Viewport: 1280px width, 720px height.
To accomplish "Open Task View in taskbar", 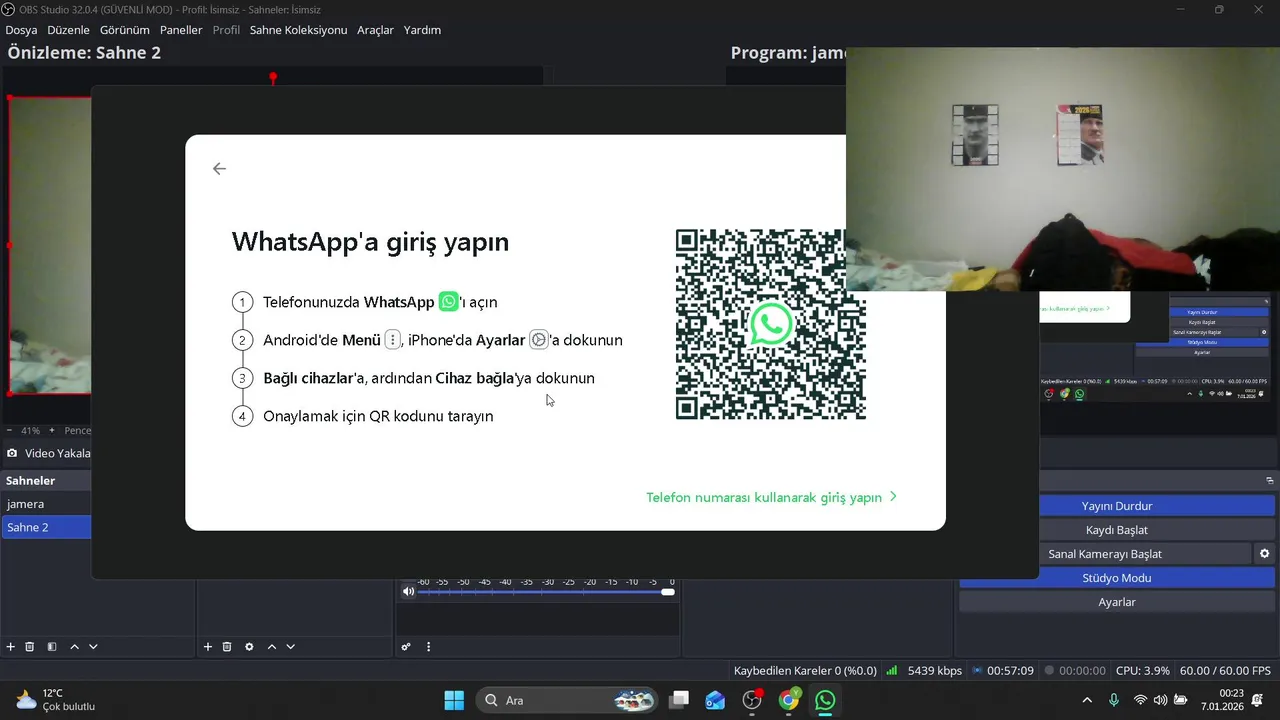I will coord(679,700).
